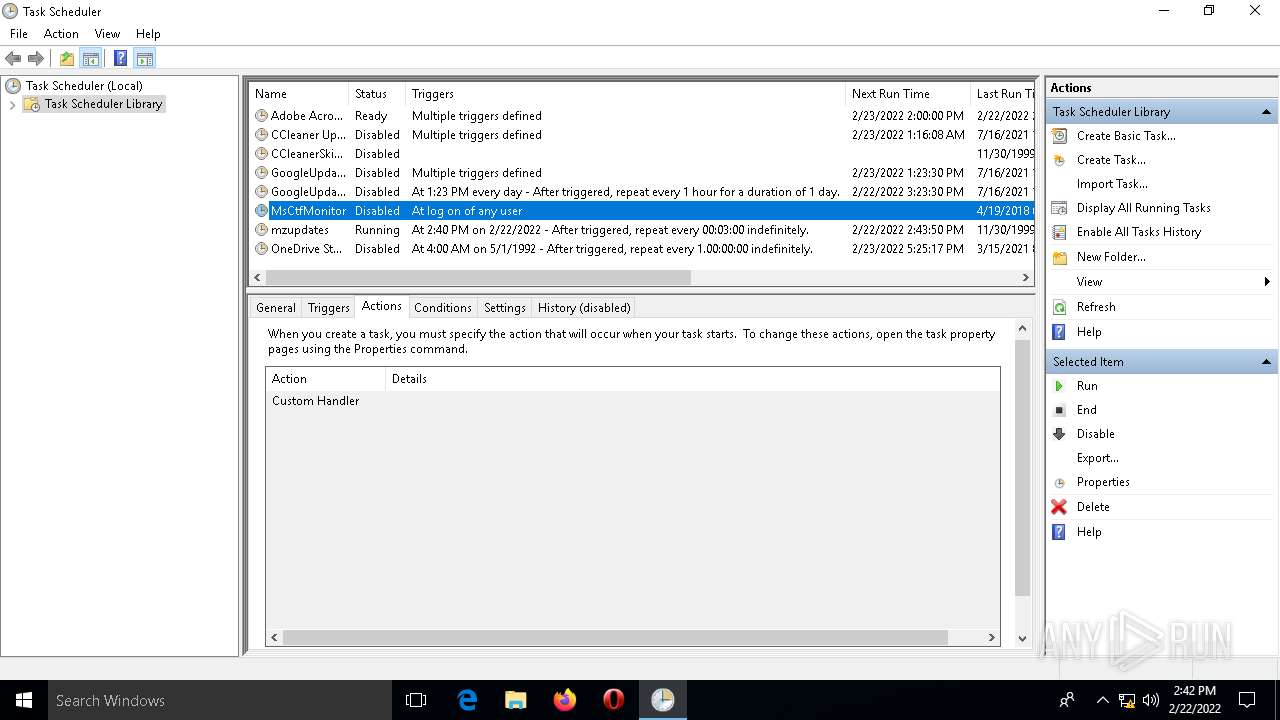Click the Display All Running Tasks icon

1060,208
